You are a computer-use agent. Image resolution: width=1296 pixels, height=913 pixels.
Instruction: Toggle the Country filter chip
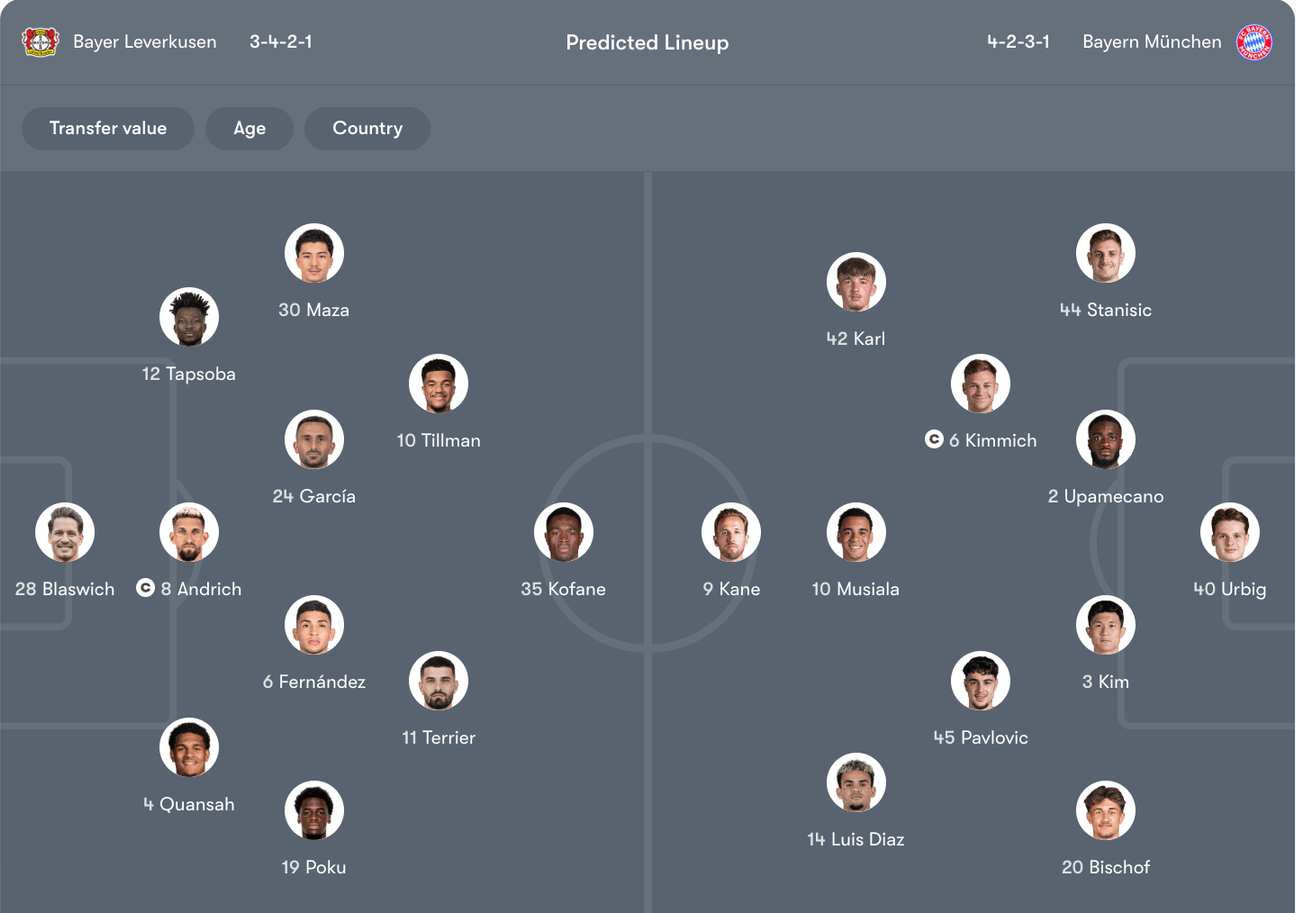tap(367, 128)
